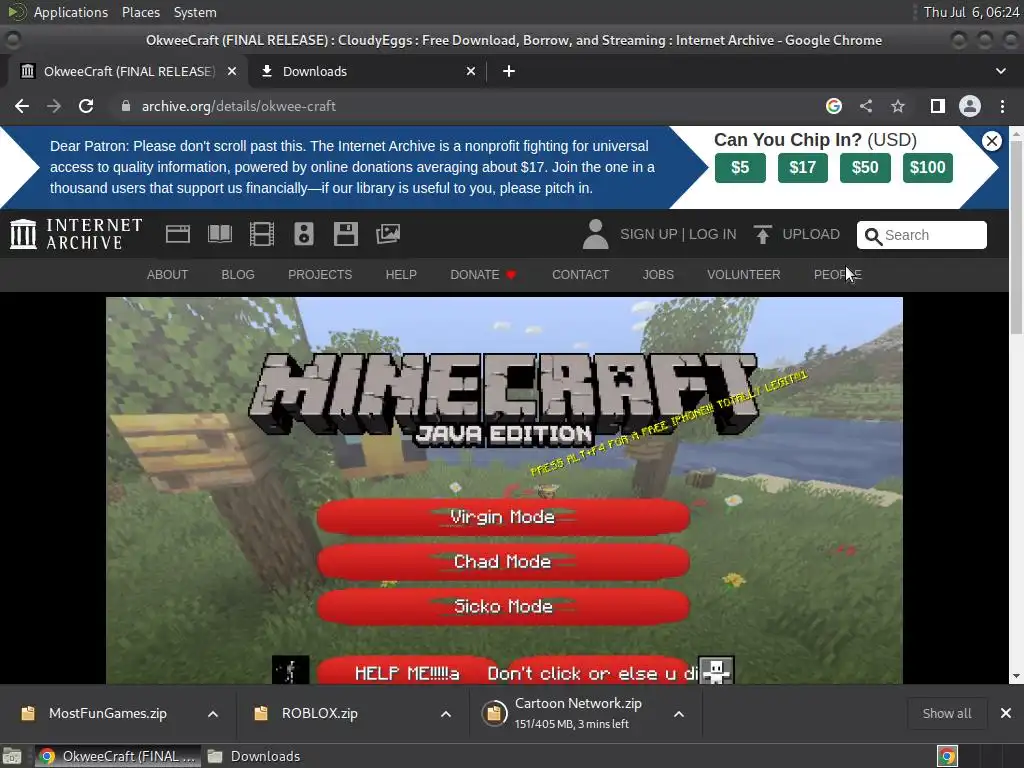The image size is (1024, 768).
Task: Click the UPLOAD link
Action: point(811,234)
